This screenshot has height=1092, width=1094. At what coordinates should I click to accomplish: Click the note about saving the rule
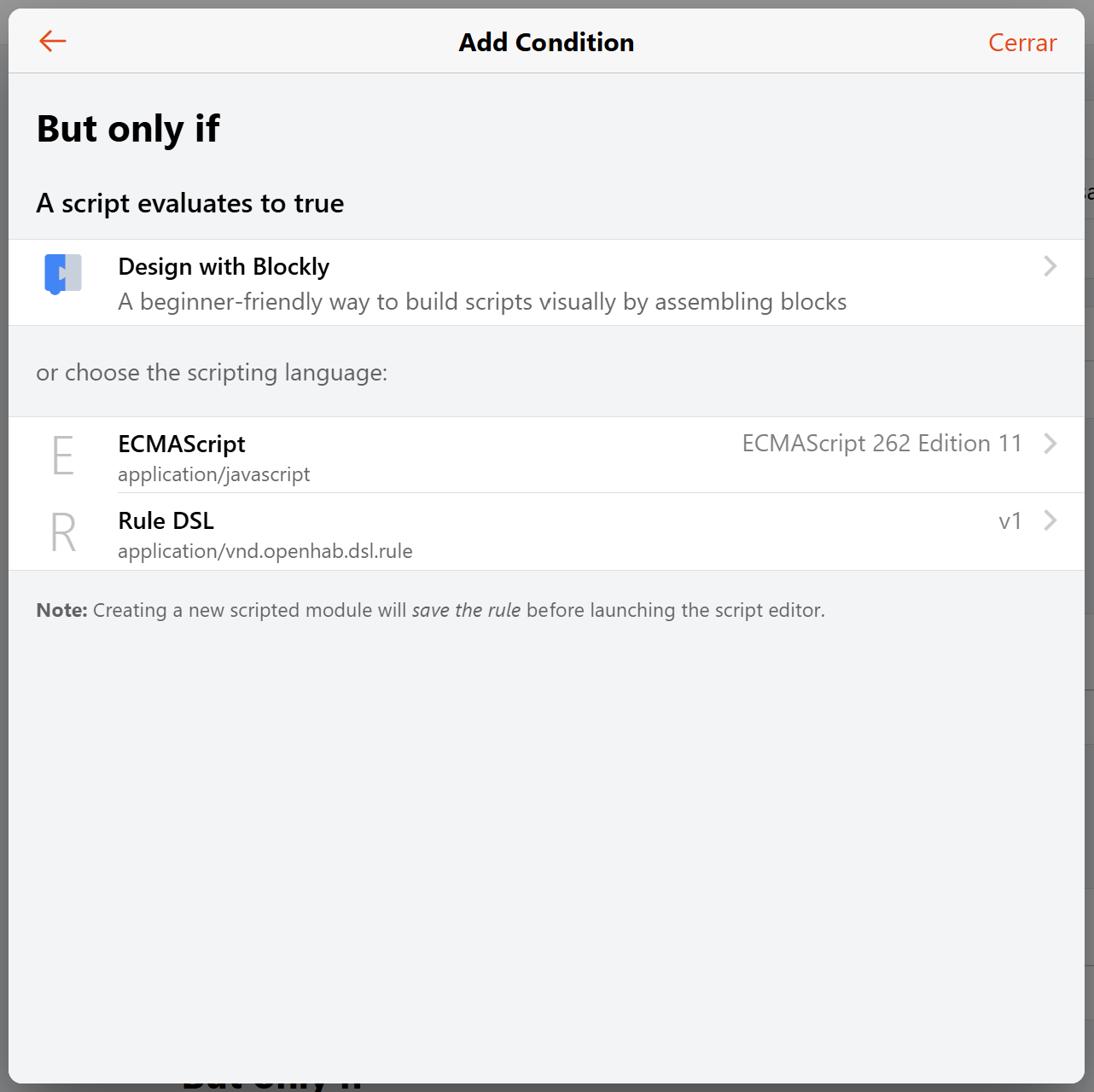[x=430, y=611]
